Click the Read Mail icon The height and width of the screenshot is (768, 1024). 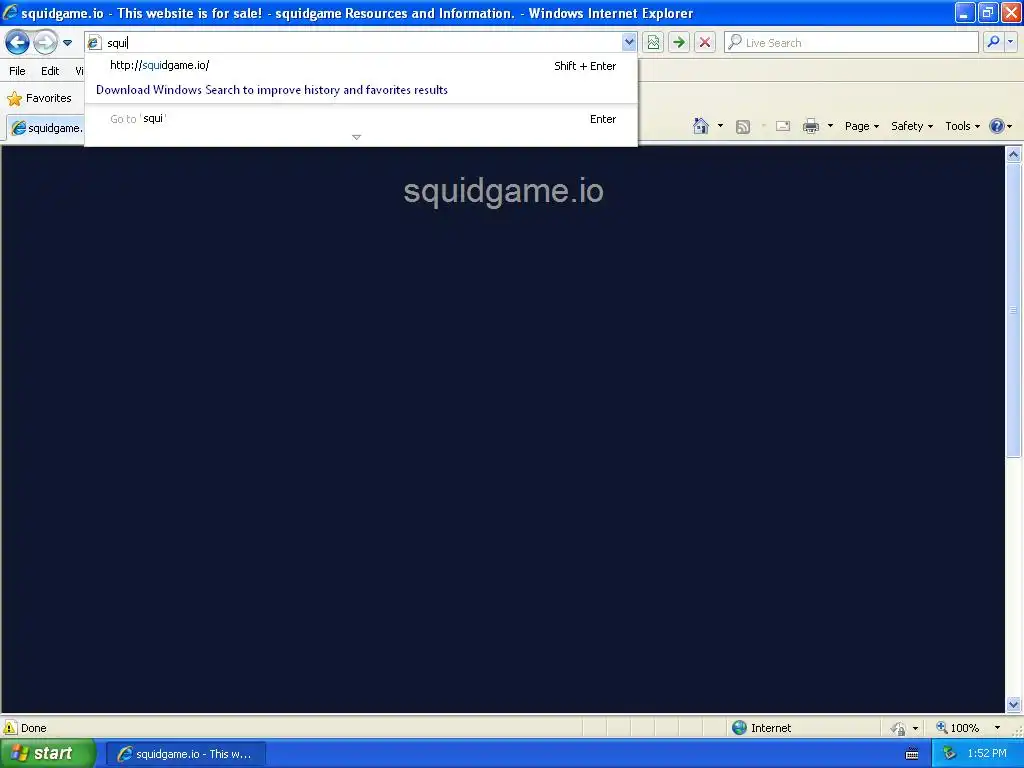pyautogui.click(x=783, y=127)
